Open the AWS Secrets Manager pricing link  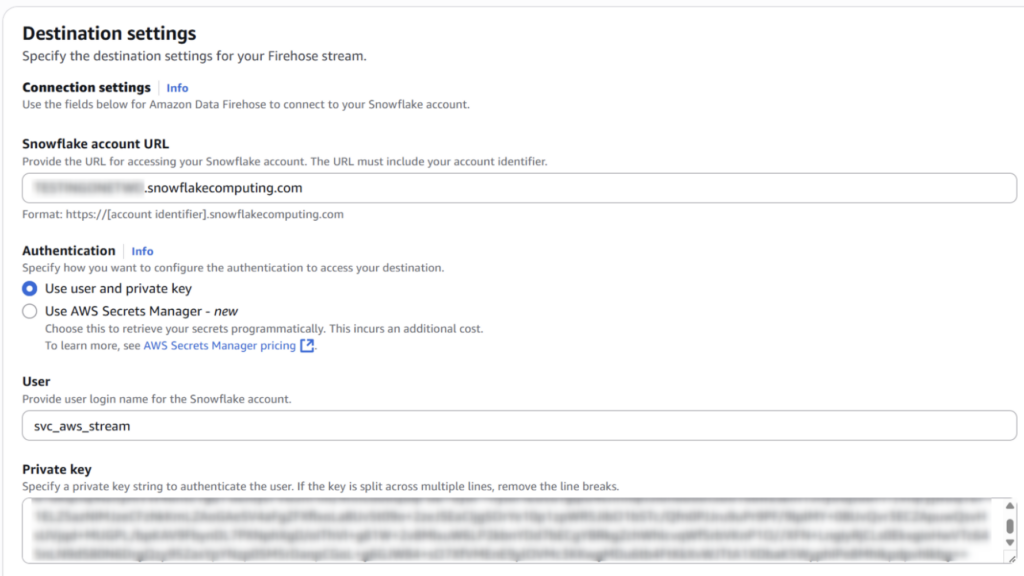(x=219, y=345)
